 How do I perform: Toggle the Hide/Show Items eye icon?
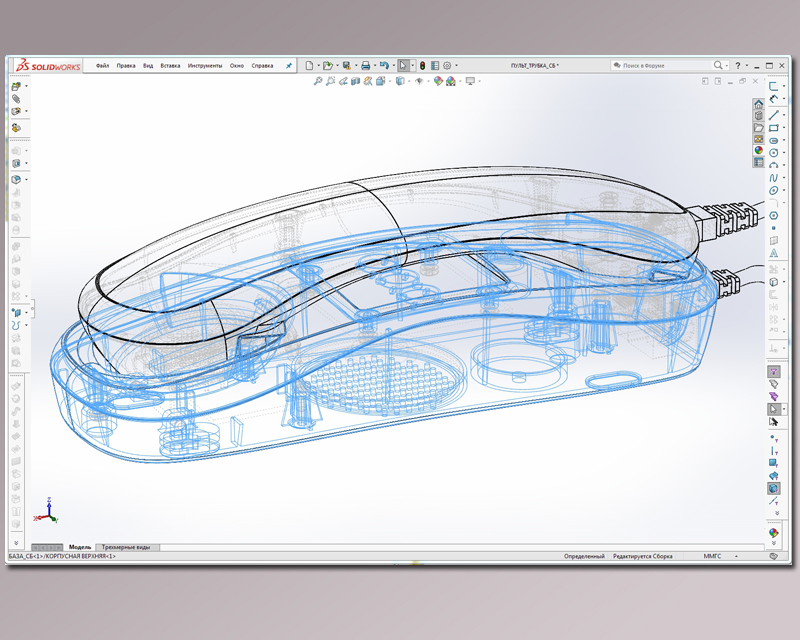[x=419, y=81]
